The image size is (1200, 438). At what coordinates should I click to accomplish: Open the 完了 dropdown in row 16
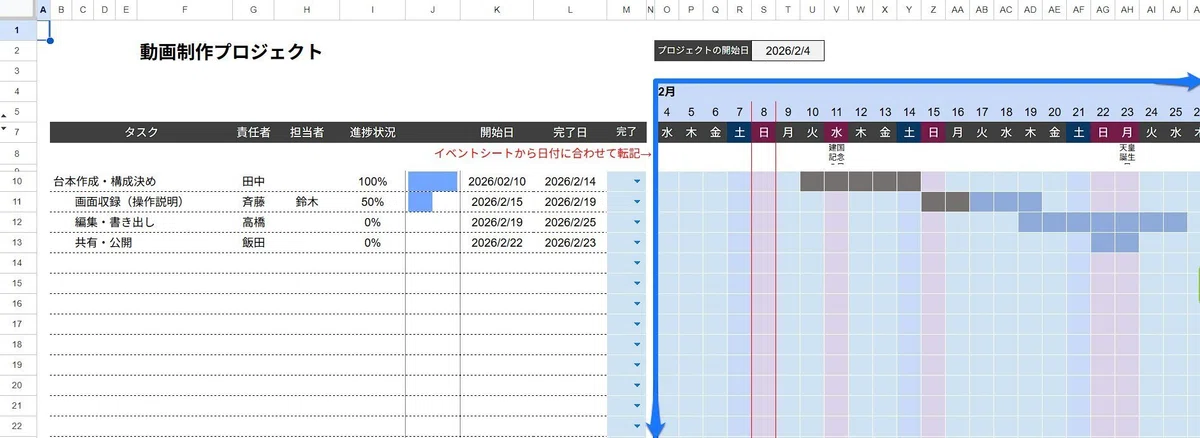637,304
